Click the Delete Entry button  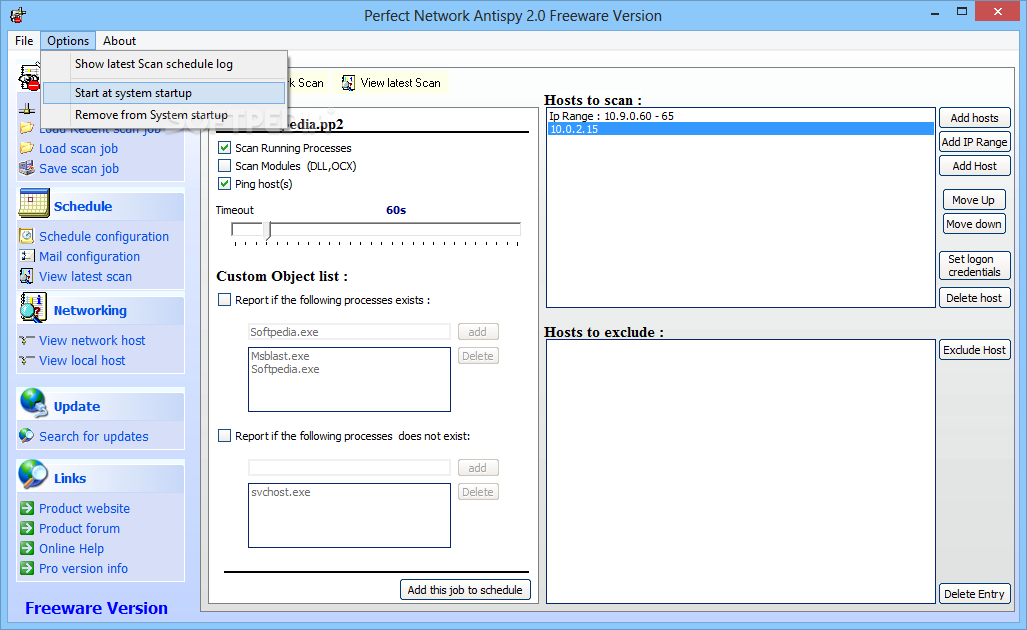click(x=975, y=594)
